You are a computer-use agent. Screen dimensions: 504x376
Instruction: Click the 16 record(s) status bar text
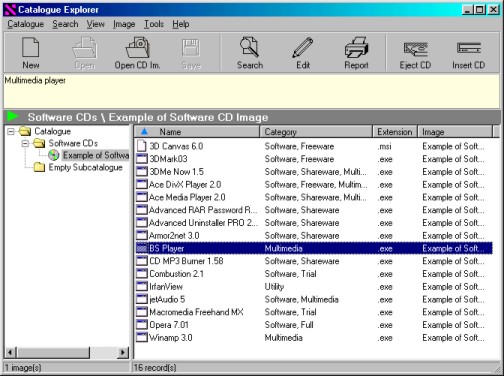155,368
